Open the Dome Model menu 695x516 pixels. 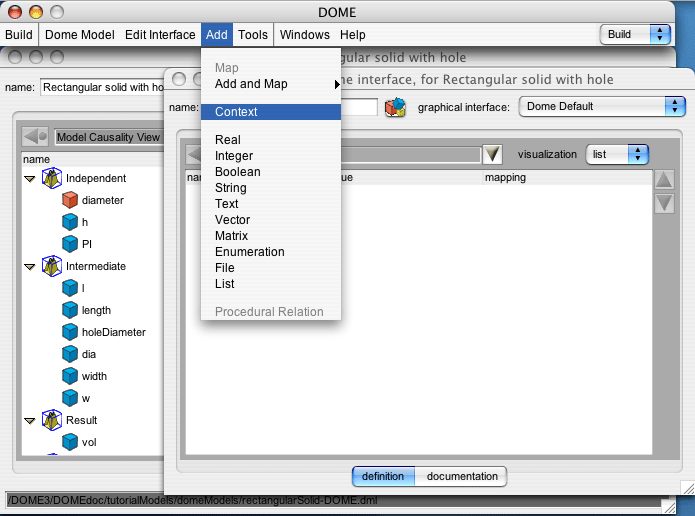pyautogui.click(x=80, y=35)
